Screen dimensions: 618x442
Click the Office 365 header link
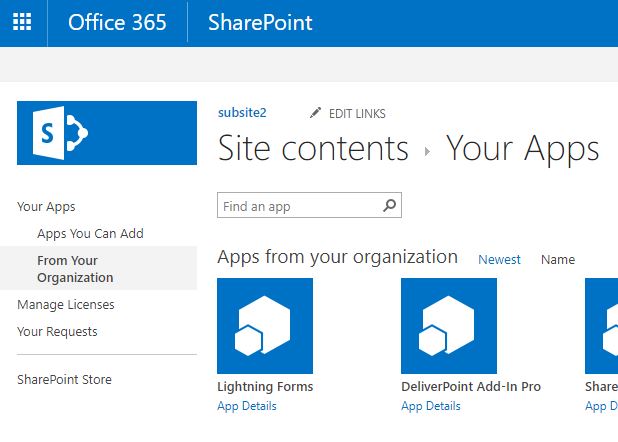[x=117, y=22]
